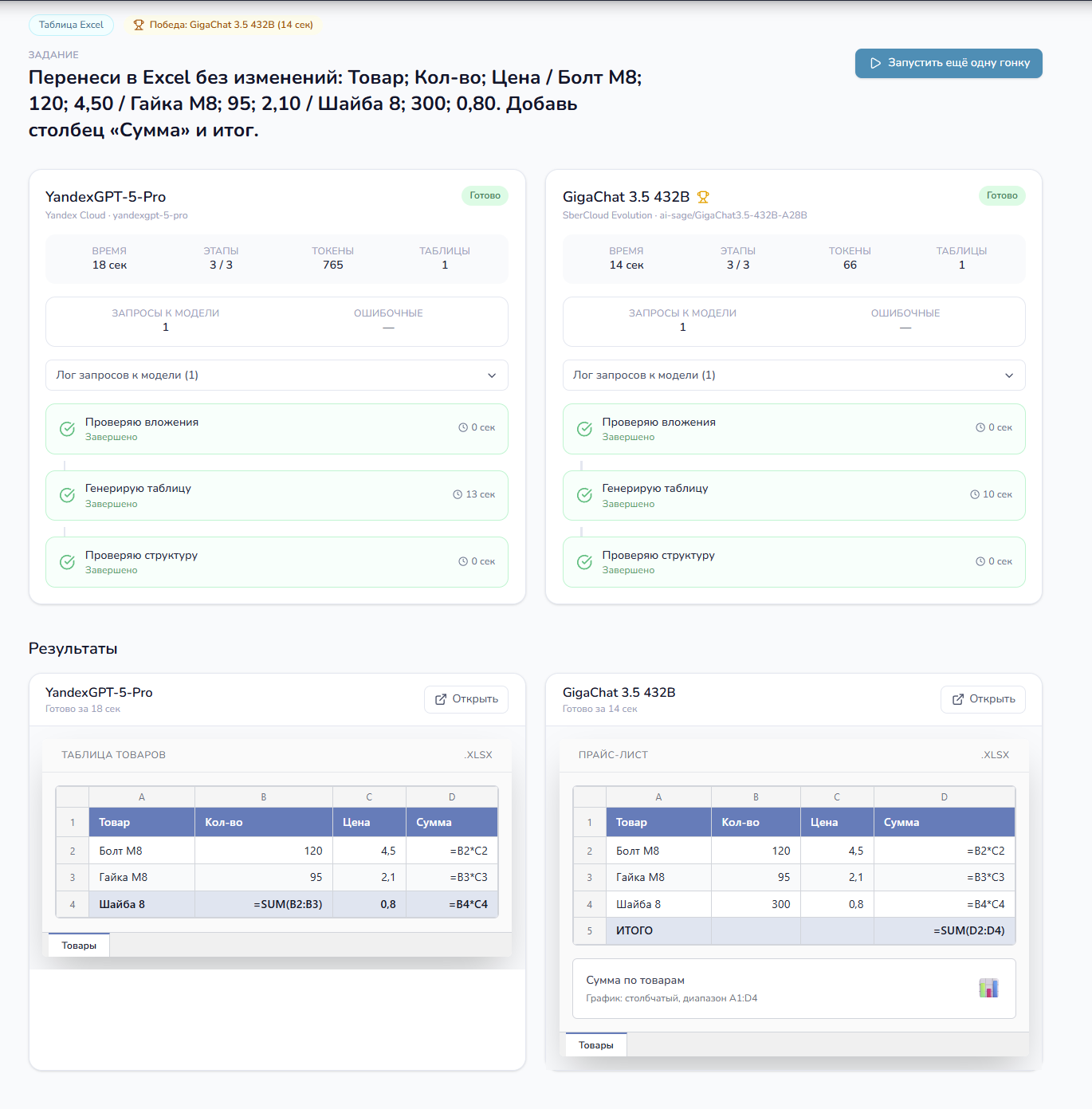
Task: Click the Готово status badge on YandexGPT card
Action: (485, 195)
